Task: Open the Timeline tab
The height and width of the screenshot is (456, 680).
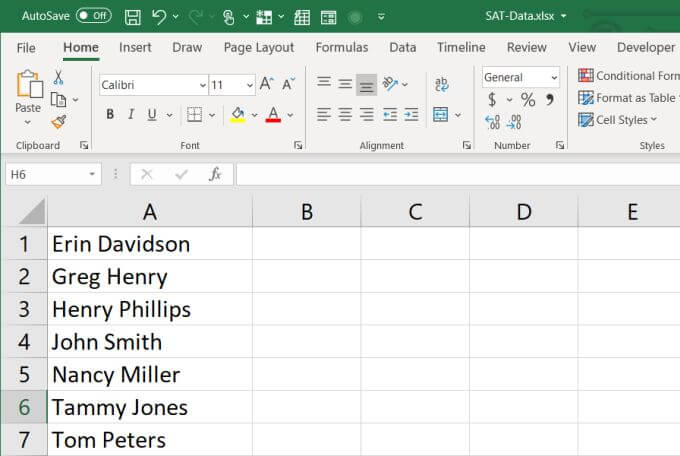Action: pyautogui.click(x=461, y=47)
